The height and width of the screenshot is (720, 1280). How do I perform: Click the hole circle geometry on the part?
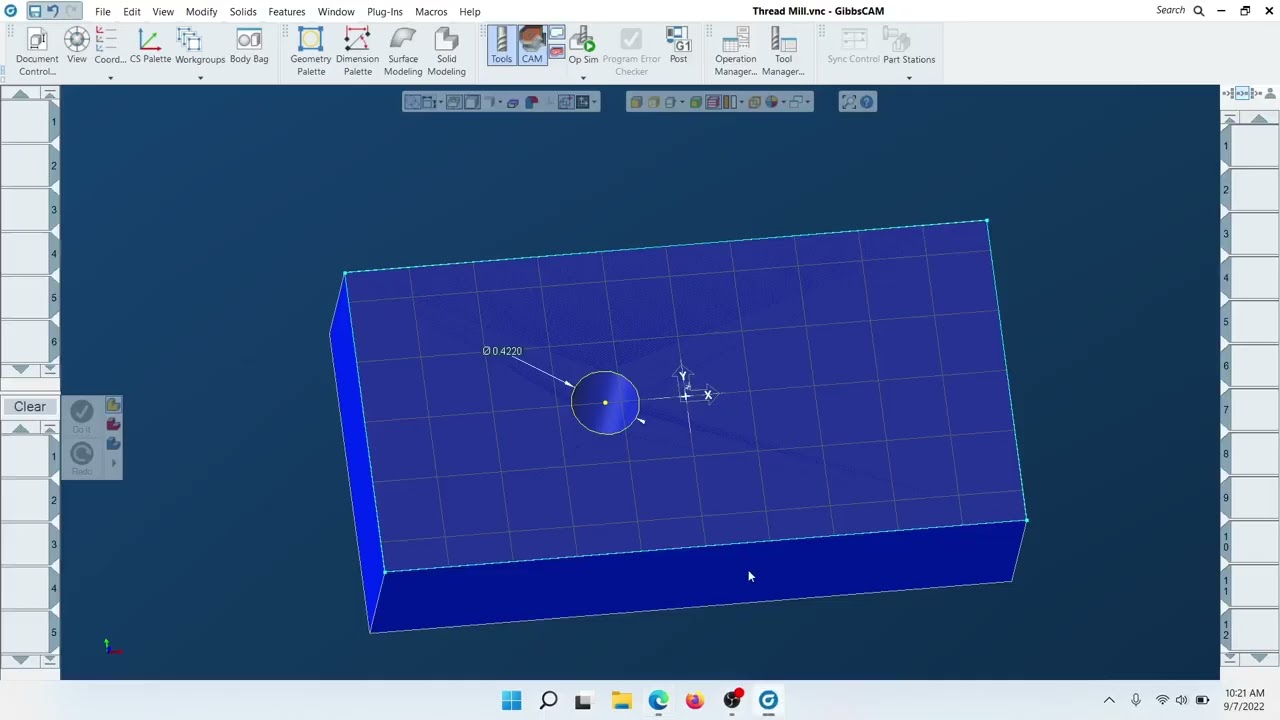[x=605, y=403]
